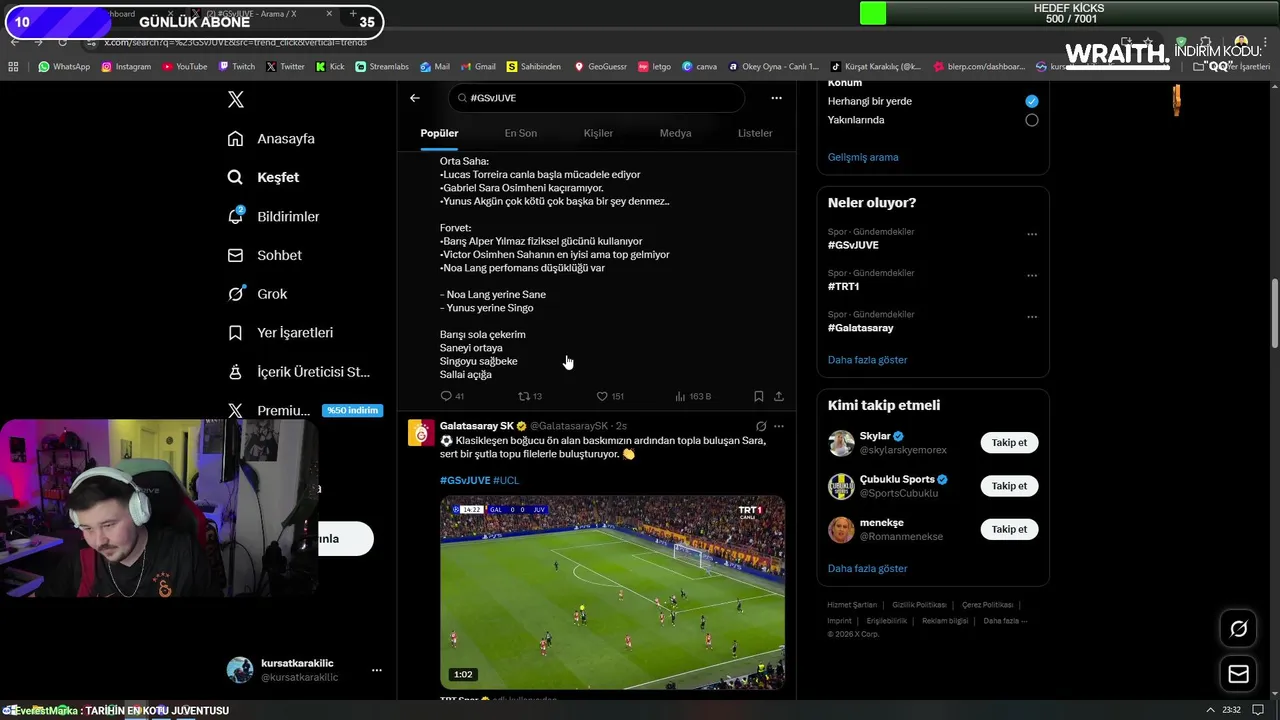Follow menekşe with Takip et
This screenshot has height=720, width=1280.
tap(1009, 529)
